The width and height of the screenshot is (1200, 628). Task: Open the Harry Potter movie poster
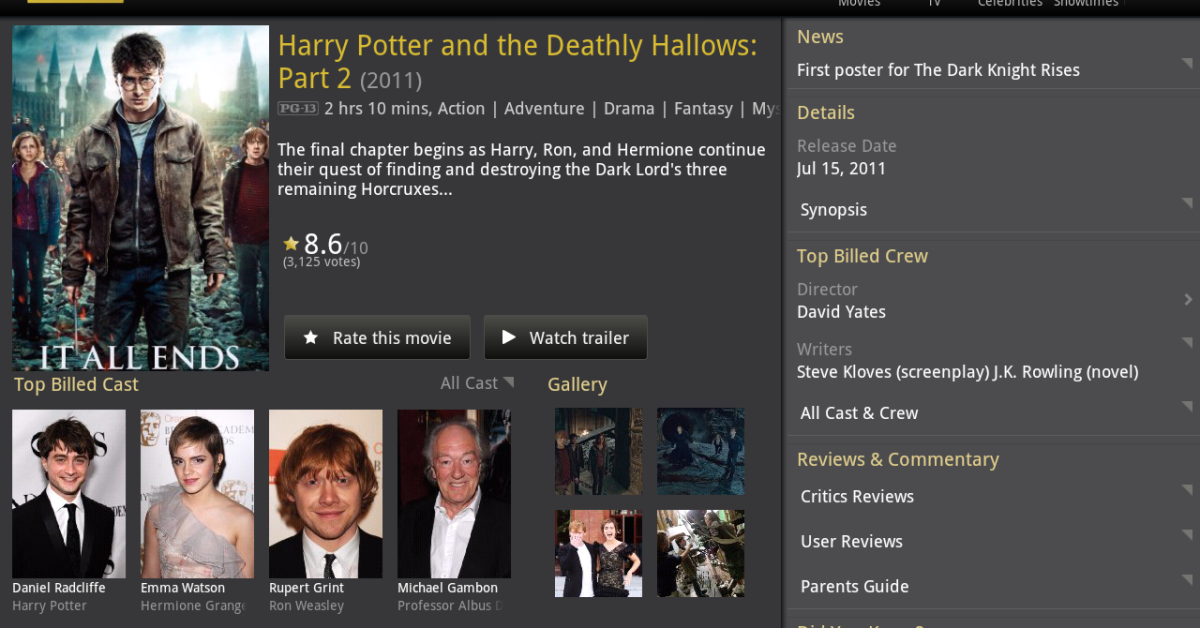click(140, 198)
